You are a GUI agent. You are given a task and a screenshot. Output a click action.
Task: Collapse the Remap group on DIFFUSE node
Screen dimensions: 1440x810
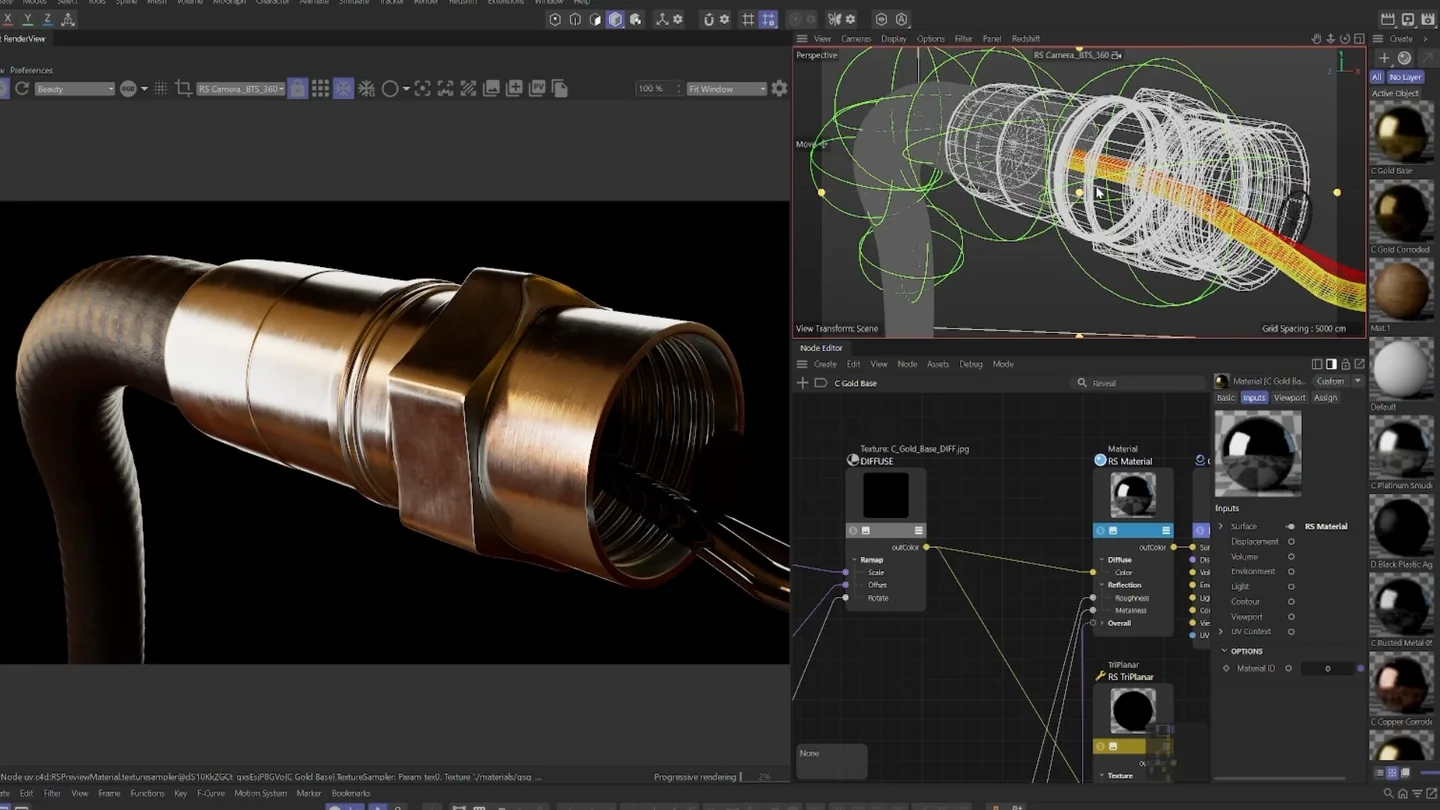coord(854,560)
